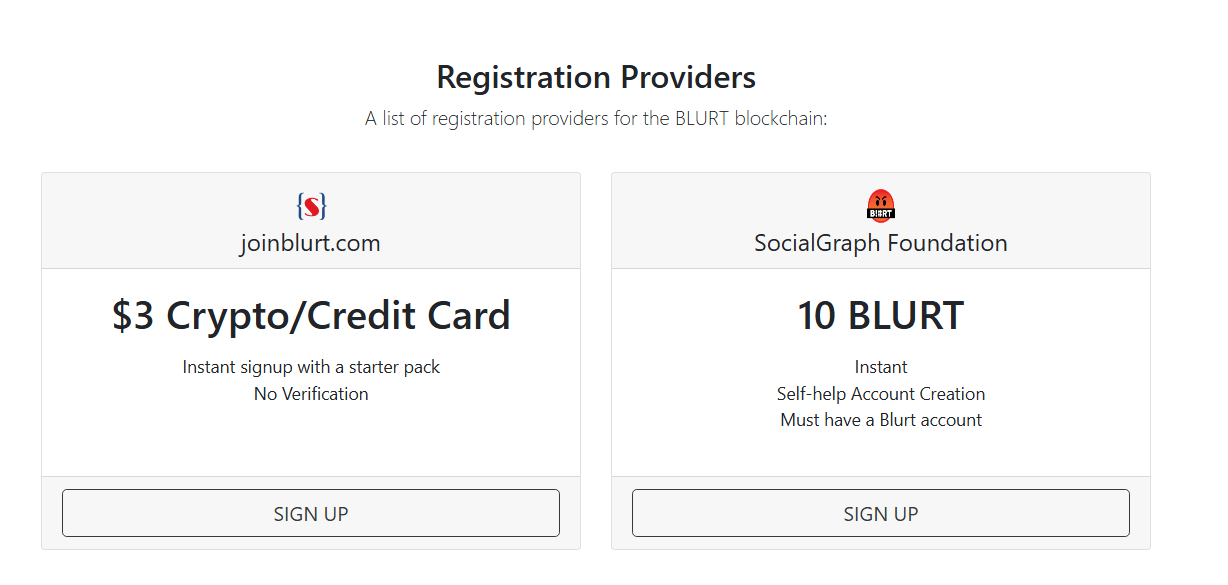Screen dimensions: 1228x585
Task: Click the word BLURT in the subtitle
Action: click(x=700, y=119)
